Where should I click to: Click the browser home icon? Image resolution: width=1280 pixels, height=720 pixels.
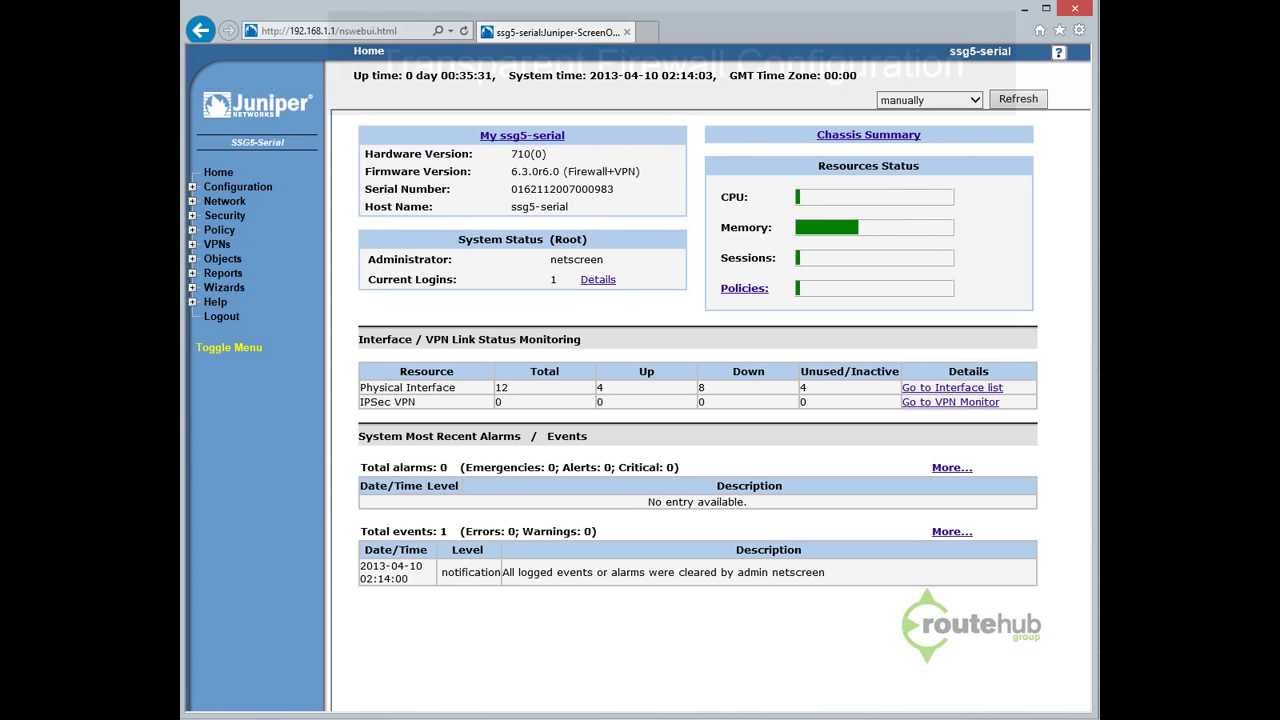click(x=1040, y=30)
